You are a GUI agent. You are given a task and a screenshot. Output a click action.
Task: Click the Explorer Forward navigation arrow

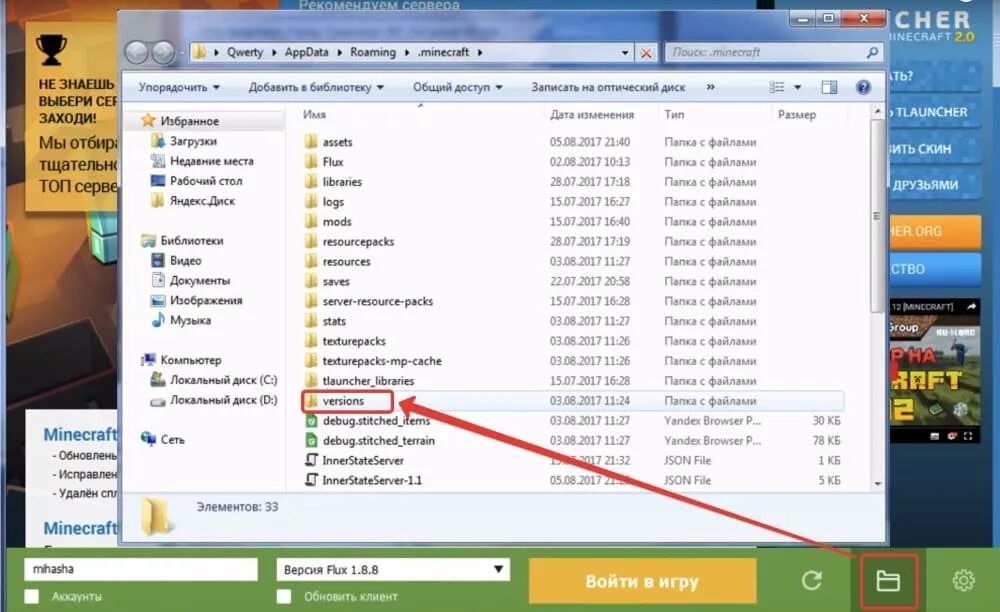pos(163,52)
